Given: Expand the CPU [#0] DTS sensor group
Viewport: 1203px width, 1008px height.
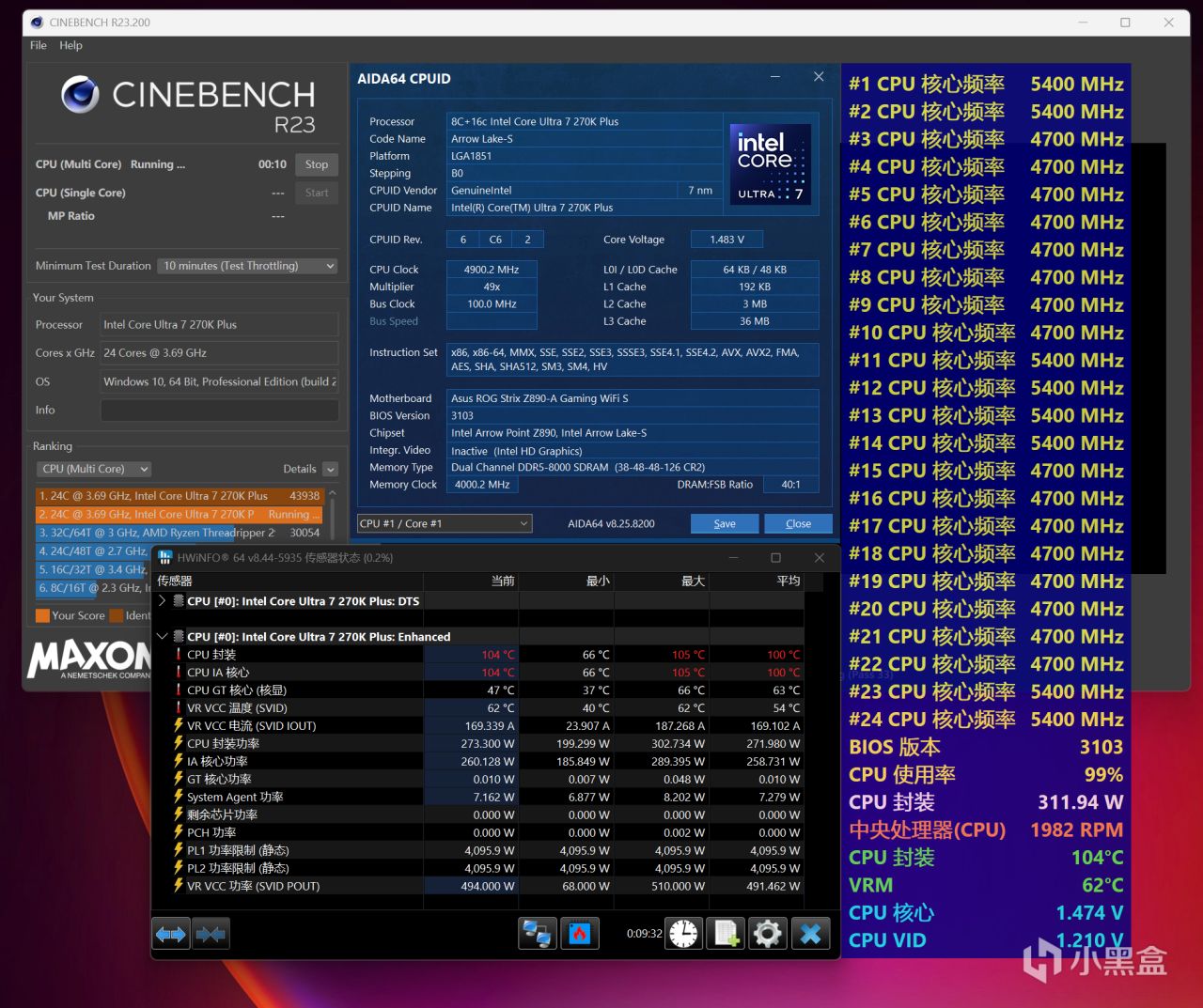Looking at the screenshot, I should (163, 601).
